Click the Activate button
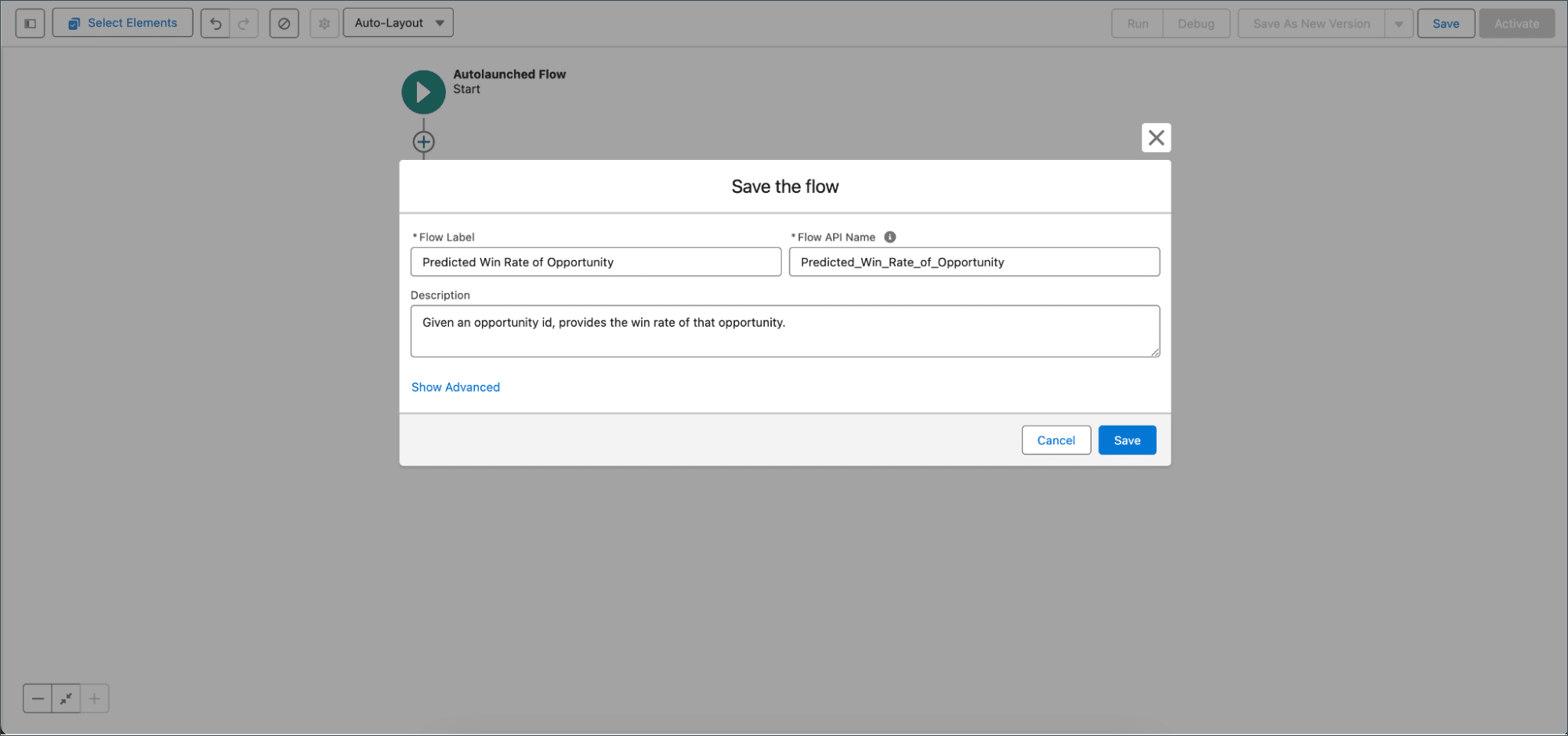 tap(1516, 24)
